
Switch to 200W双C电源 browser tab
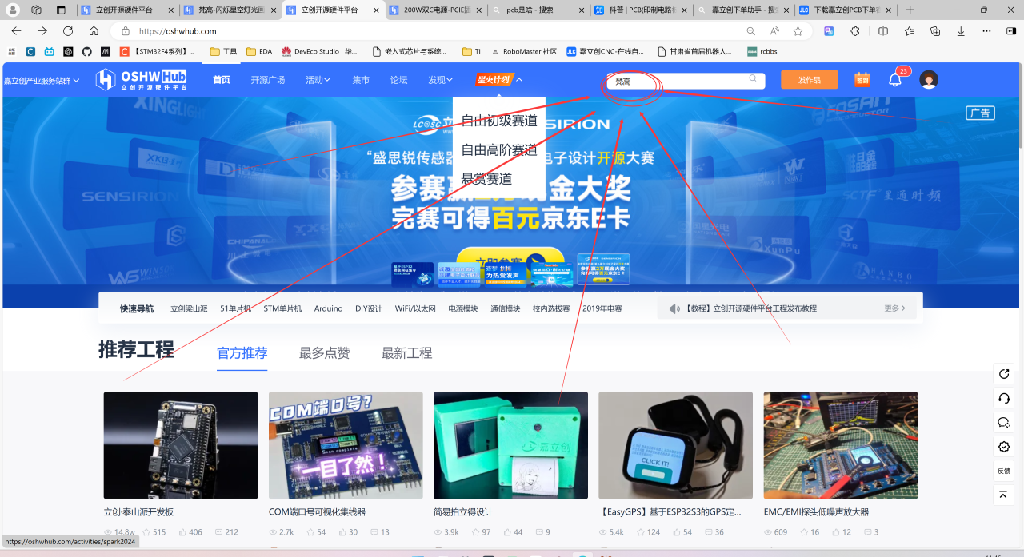tap(436, 10)
